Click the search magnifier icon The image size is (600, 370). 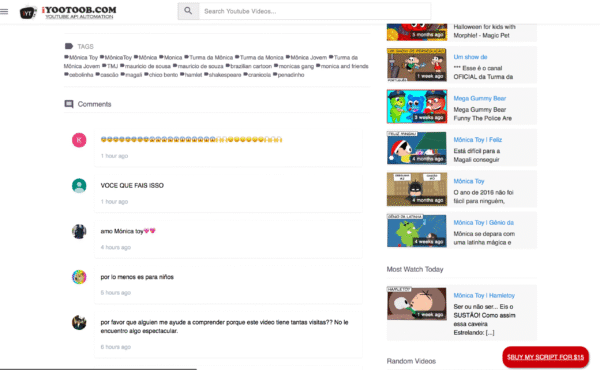click(x=188, y=11)
